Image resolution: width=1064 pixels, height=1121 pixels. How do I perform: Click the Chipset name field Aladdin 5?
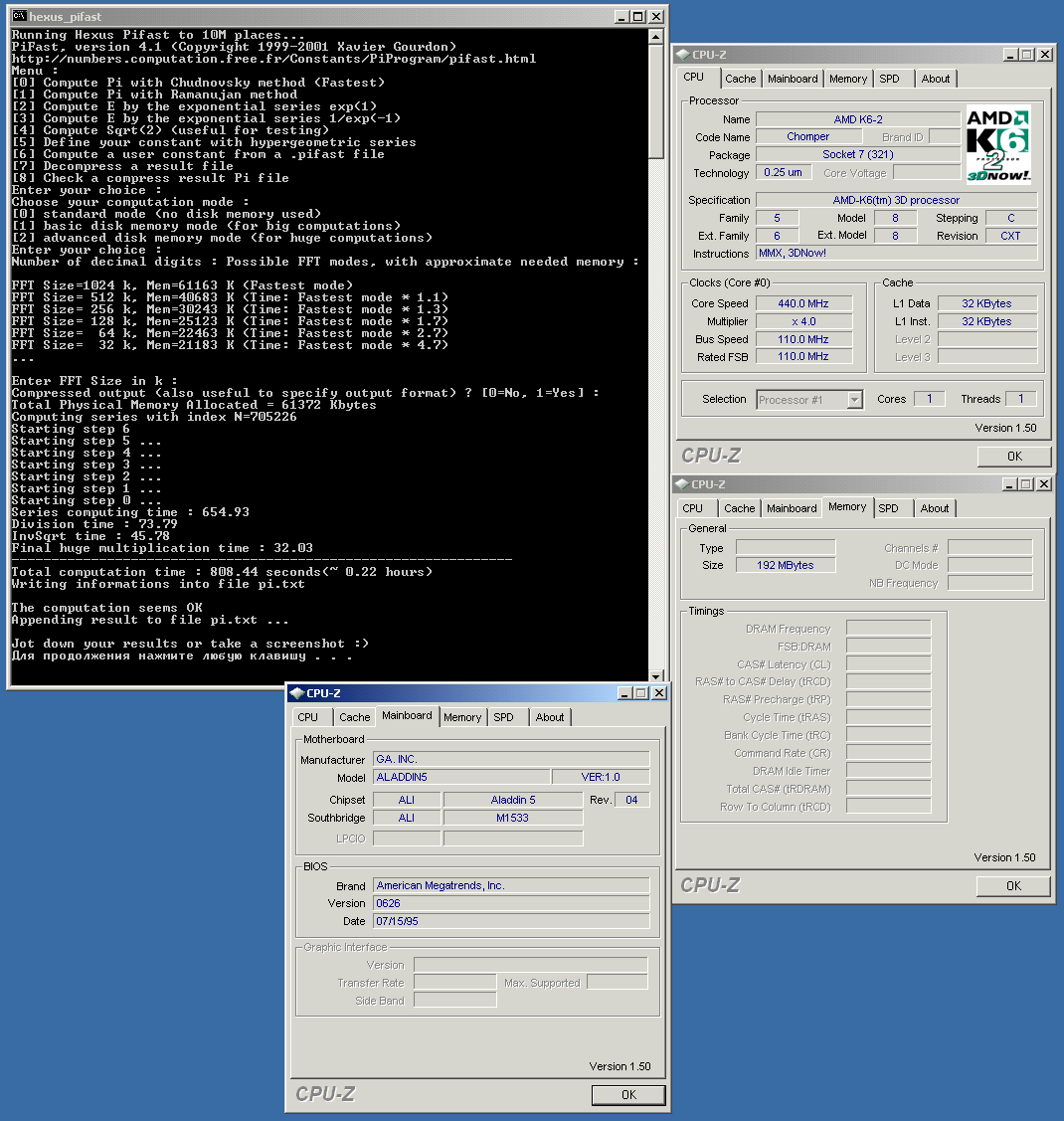click(513, 800)
